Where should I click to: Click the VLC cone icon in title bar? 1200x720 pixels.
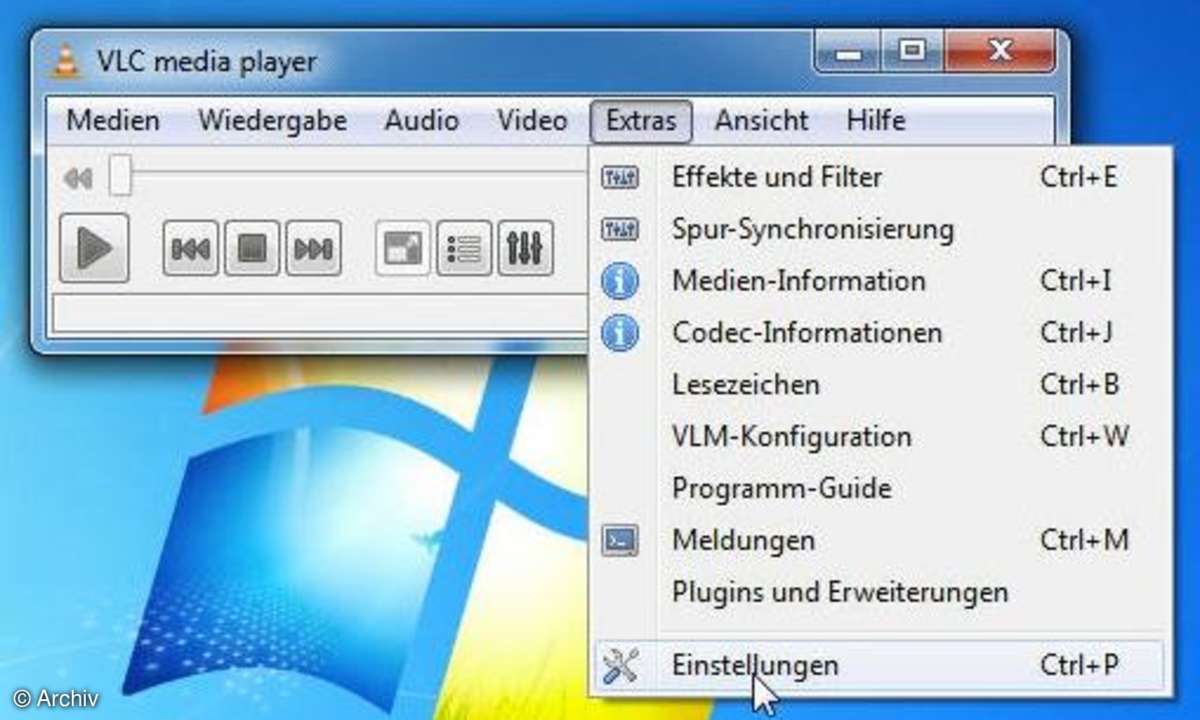coord(66,62)
